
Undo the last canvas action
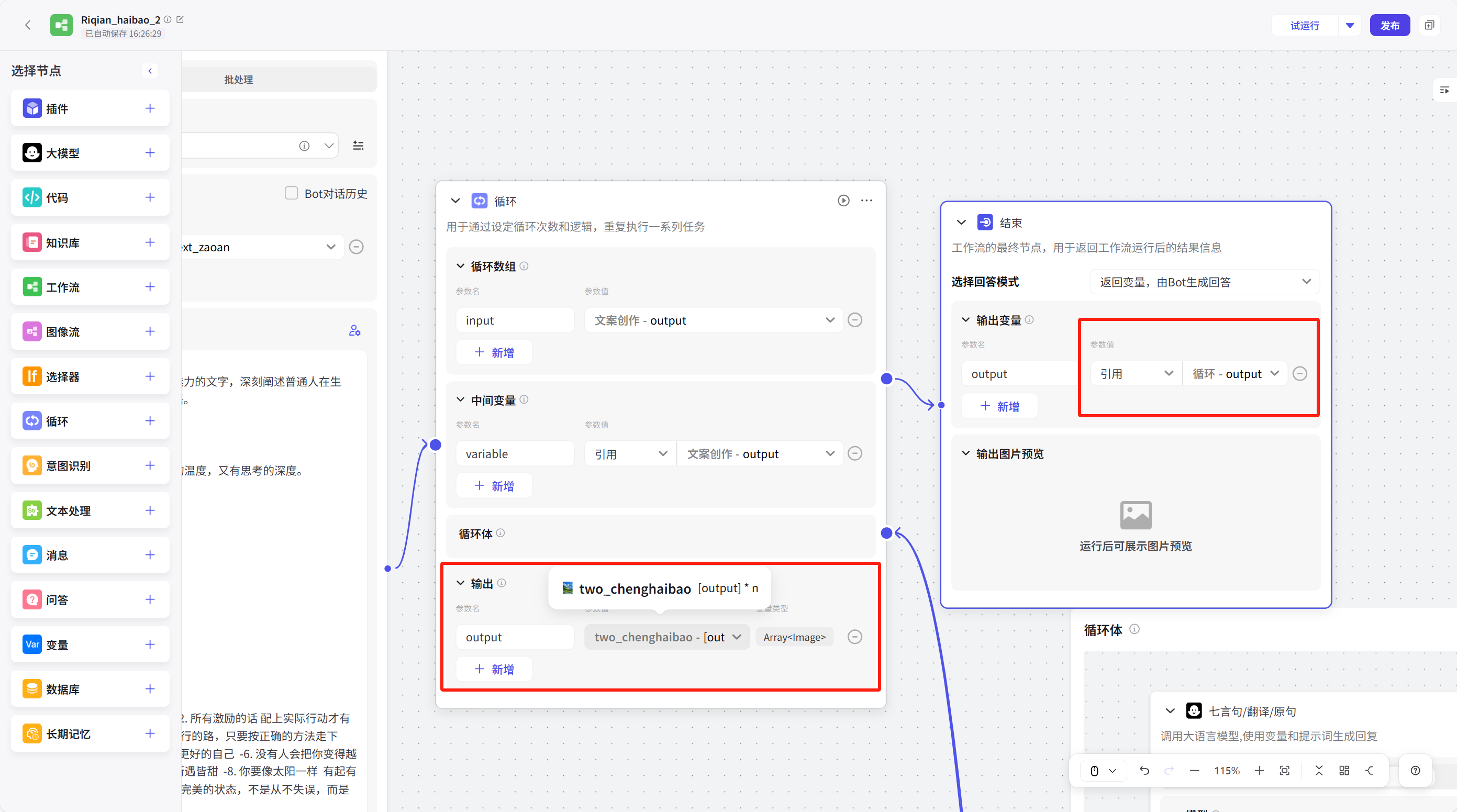point(1144,770)
